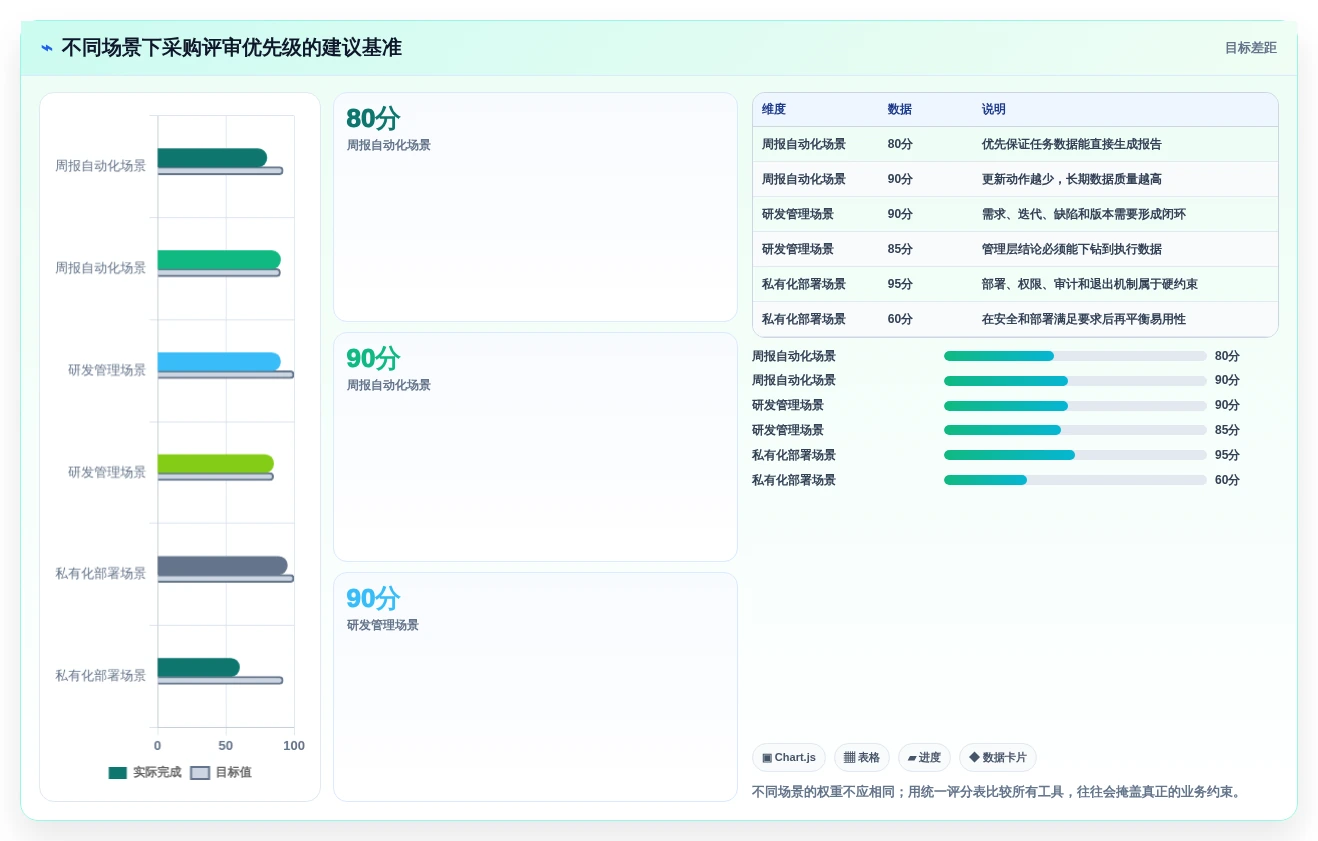Click the 进度 tag chip
Viewport: 1318px width, 841px height.
(924, 758)
